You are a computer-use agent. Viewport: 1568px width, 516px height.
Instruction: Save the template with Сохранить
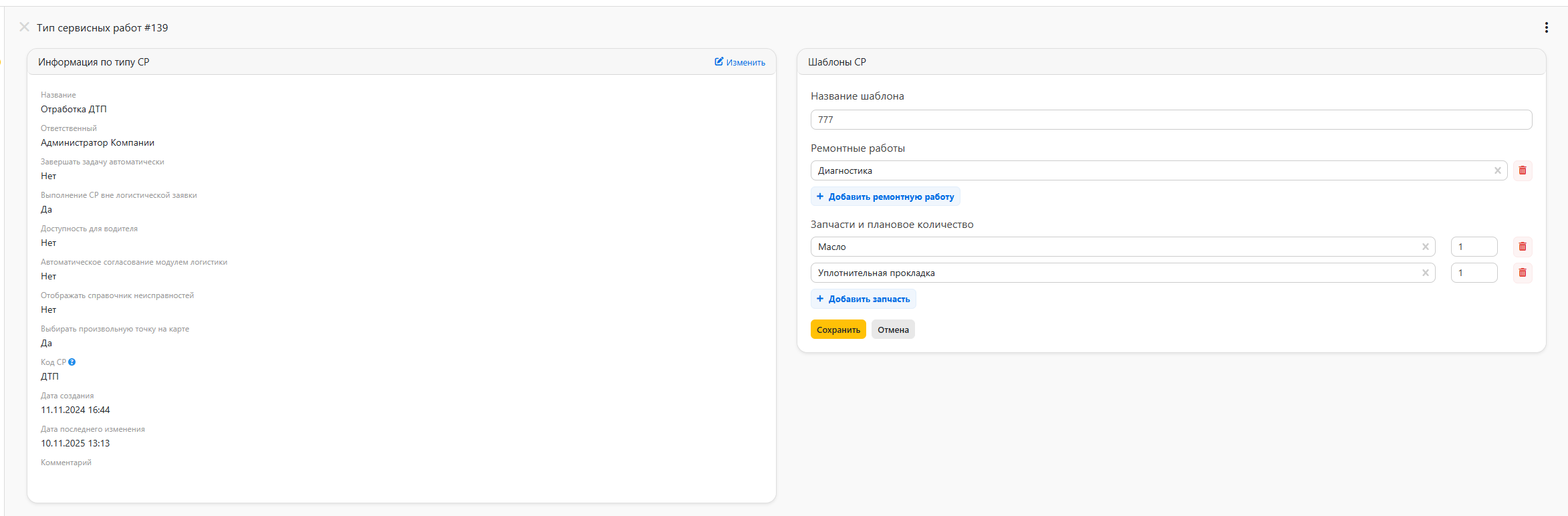[838, 330]
